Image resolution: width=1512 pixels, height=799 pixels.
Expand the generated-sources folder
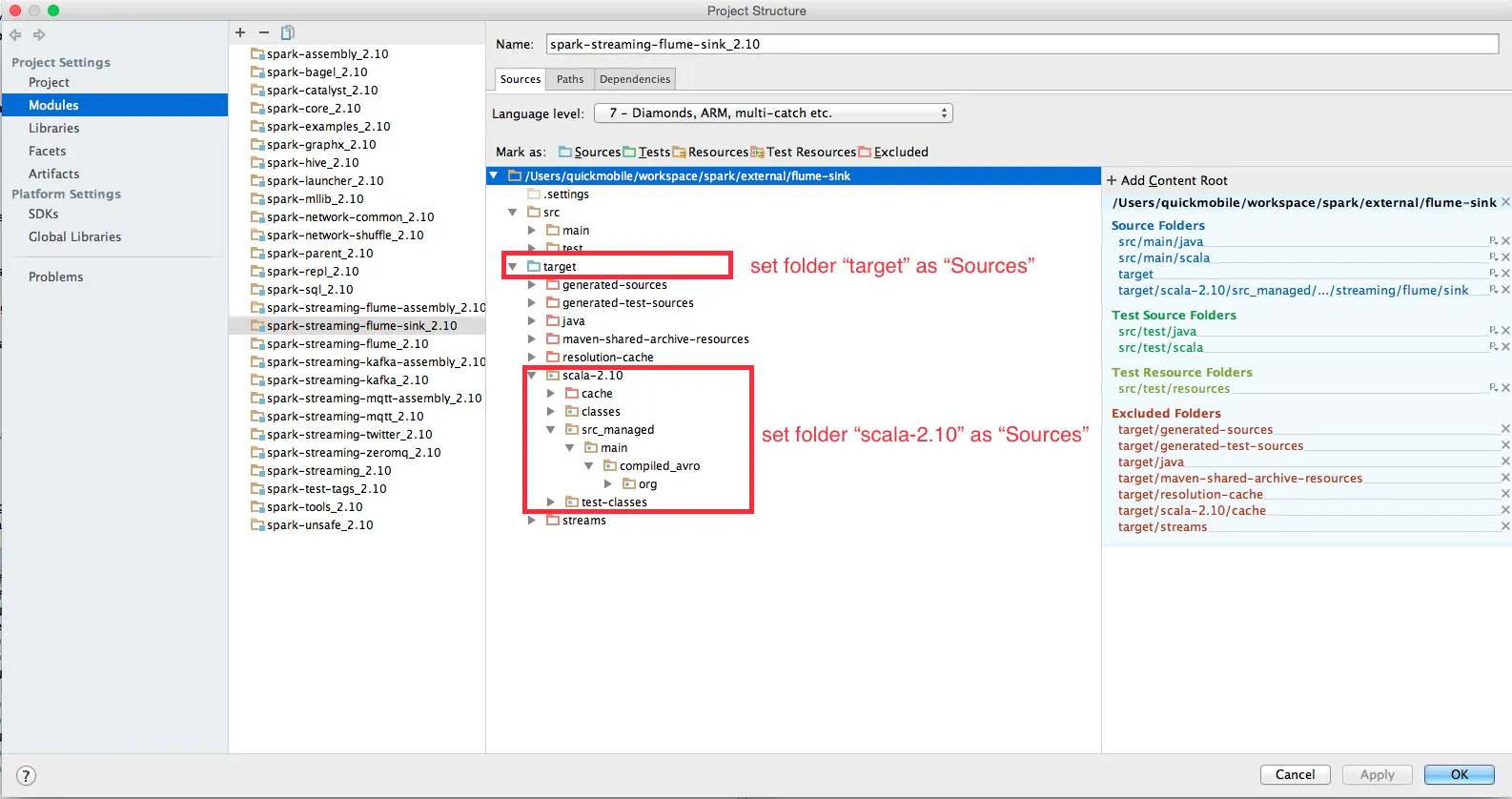(x=532, y=285)
